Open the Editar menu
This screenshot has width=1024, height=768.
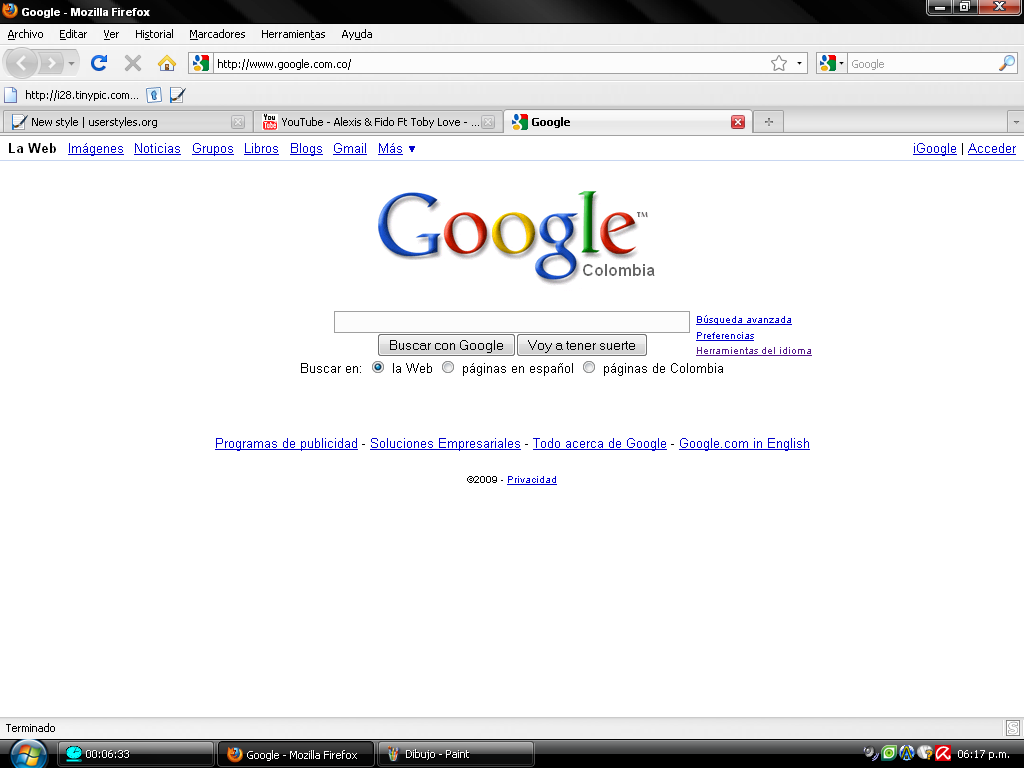coord(73,34)
